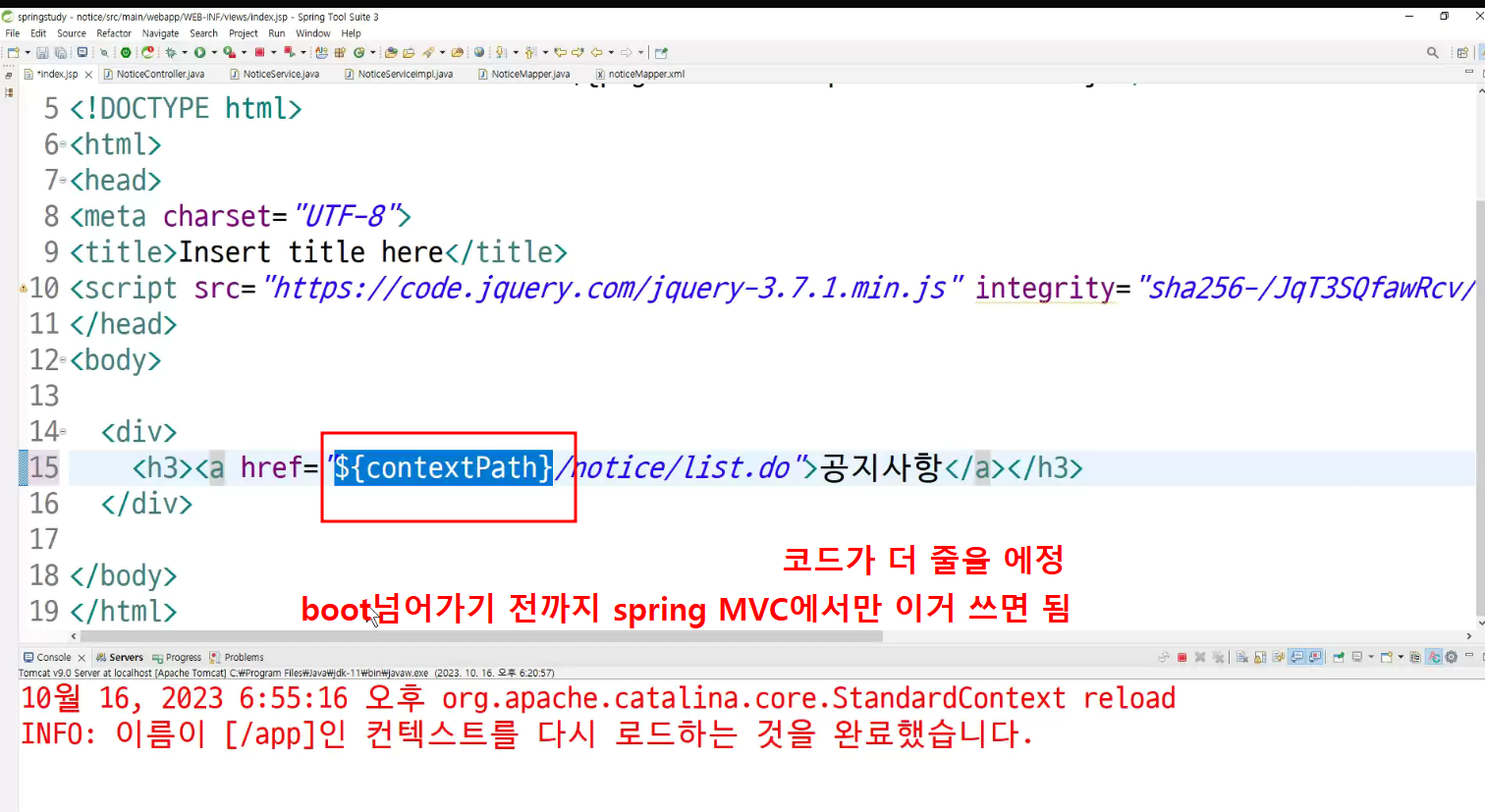Image resolution: width=1485 pixels, height=812 pixels.
Task: Run the application with the green play icon
Action: click(199, 53)
